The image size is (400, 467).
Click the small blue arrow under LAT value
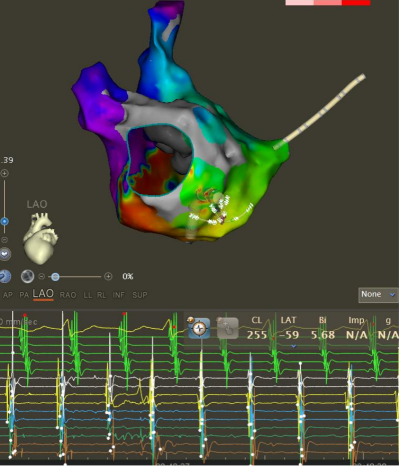pos(293,346)
